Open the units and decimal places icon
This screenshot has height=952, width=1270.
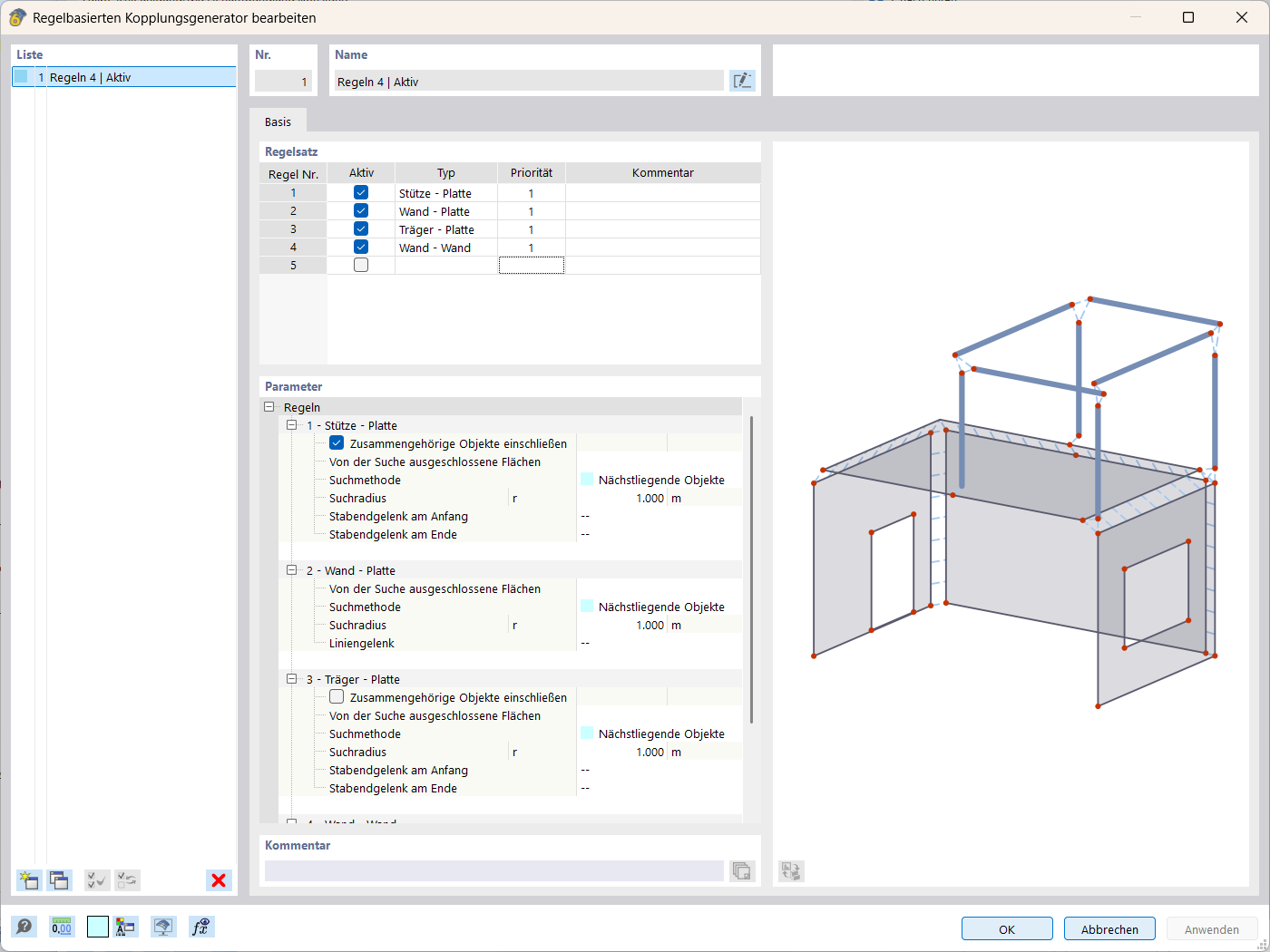(62, 927)
